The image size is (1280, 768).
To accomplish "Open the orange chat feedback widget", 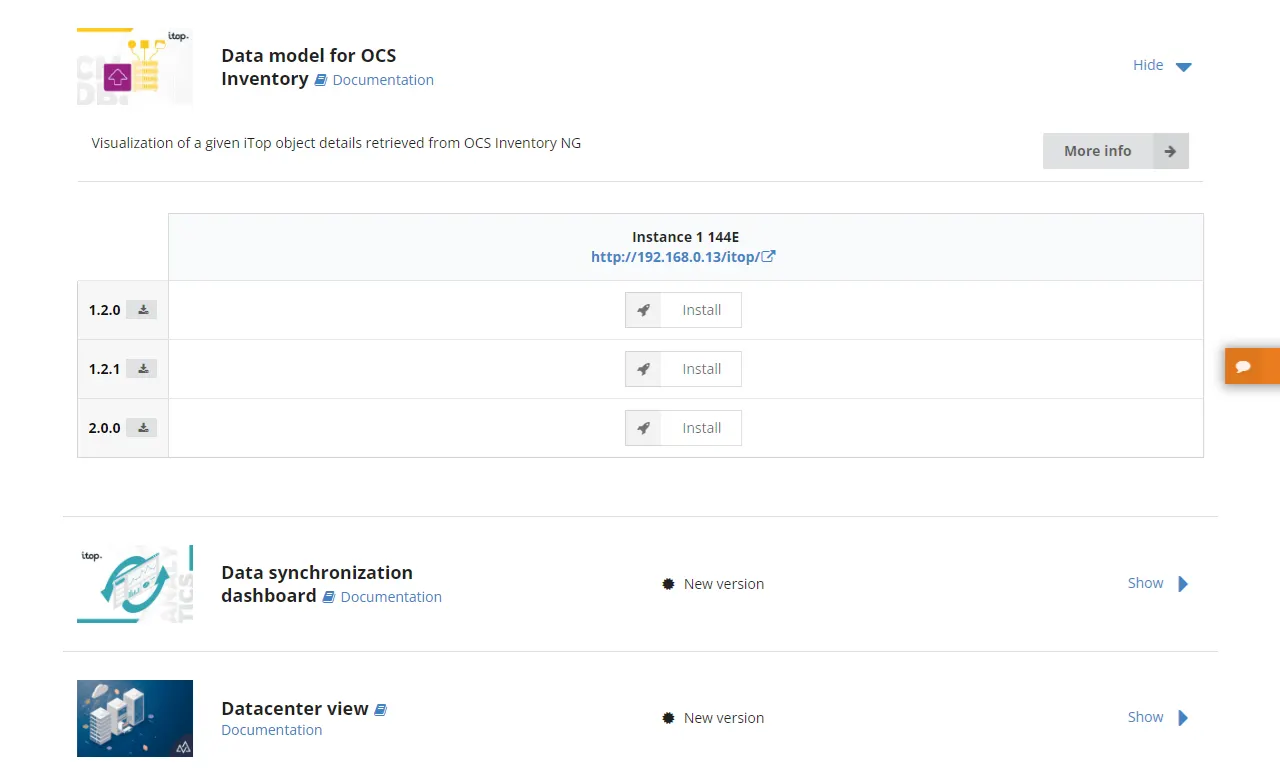I will pyautogui.click(x=1252, y=366).
